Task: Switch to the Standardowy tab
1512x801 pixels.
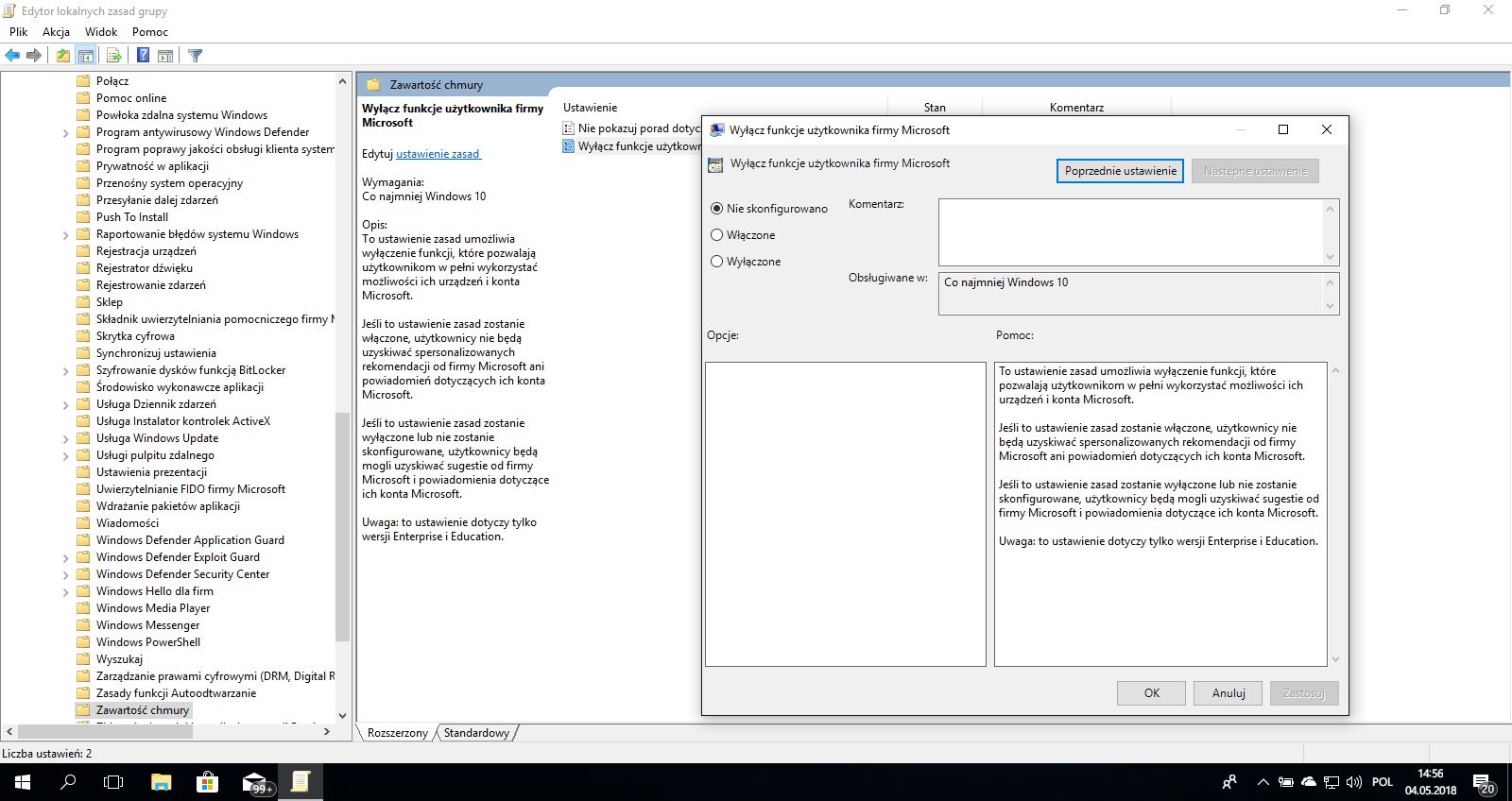Action: coord(476,733)
